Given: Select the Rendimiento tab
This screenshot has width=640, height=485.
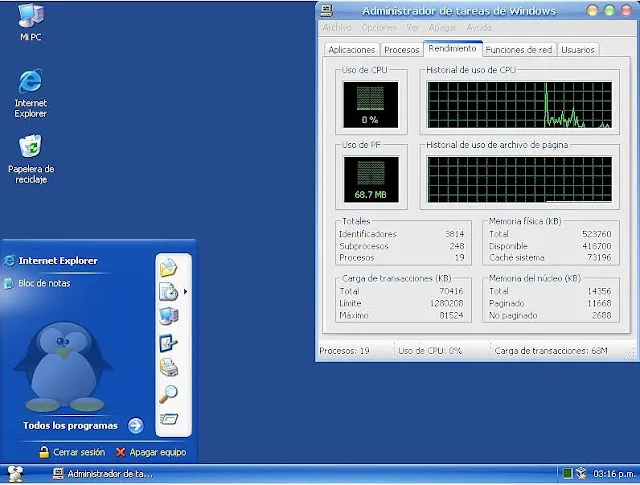Looking at the screenshot, I should (453, 48).
